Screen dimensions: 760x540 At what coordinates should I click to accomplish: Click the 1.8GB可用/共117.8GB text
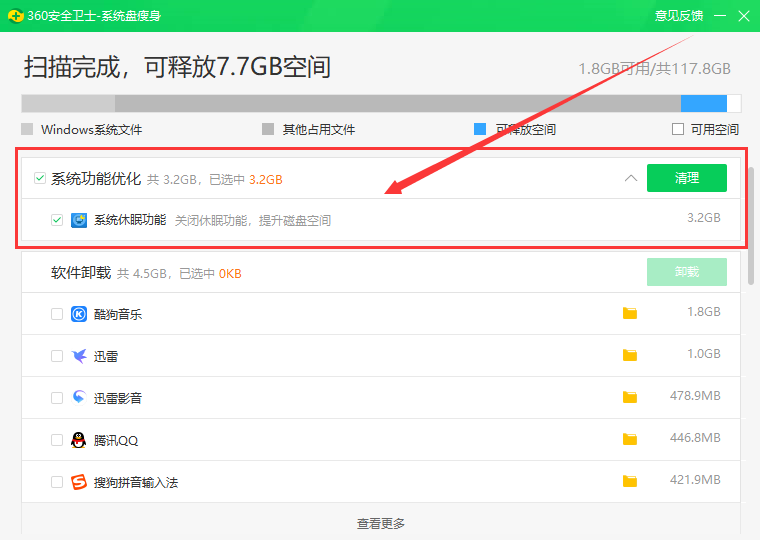[x=654, y=69]
